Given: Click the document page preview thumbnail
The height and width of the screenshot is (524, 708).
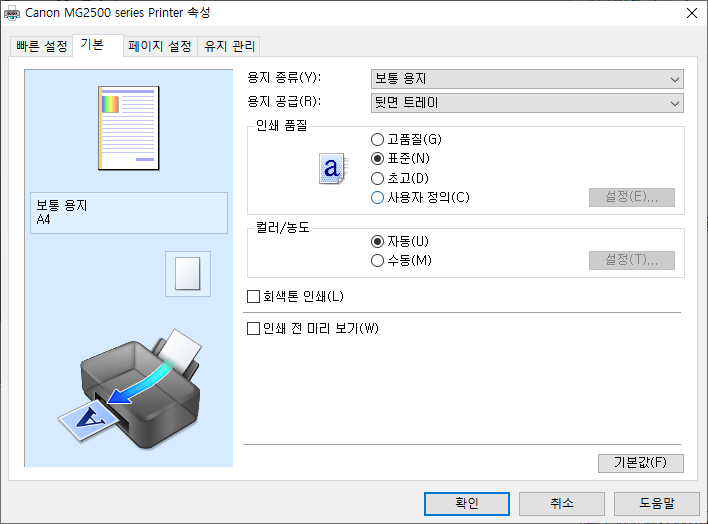Looking at the screenshot, I should point(129,128).
